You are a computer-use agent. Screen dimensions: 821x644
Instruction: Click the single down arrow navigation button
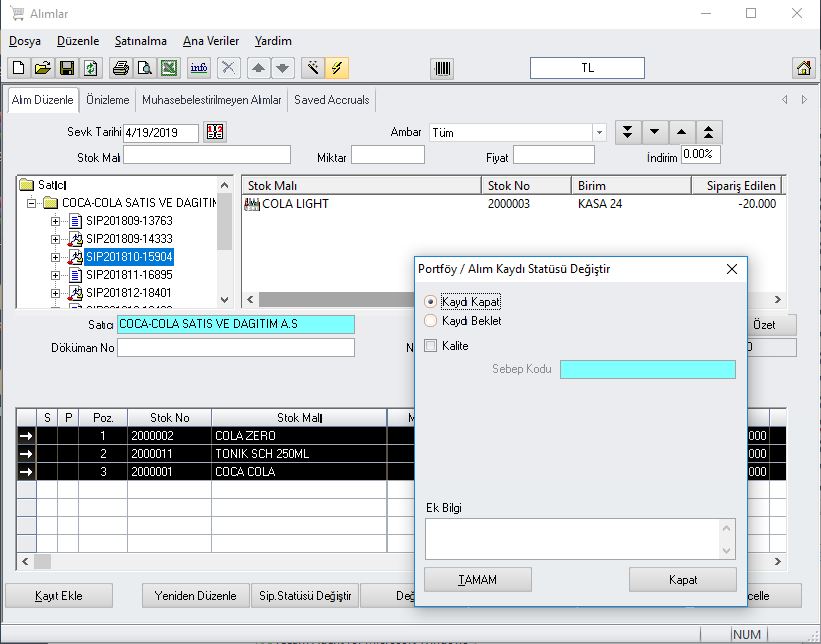click(x=654, y=132)
